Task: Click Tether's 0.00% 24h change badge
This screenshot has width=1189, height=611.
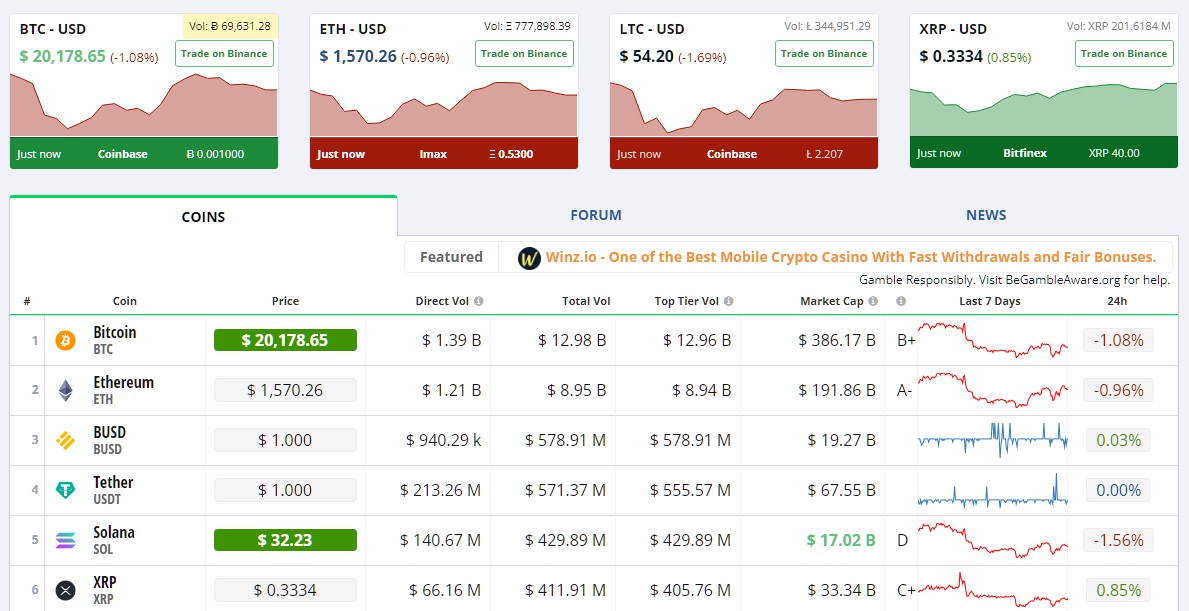Action: point(1118,490)
